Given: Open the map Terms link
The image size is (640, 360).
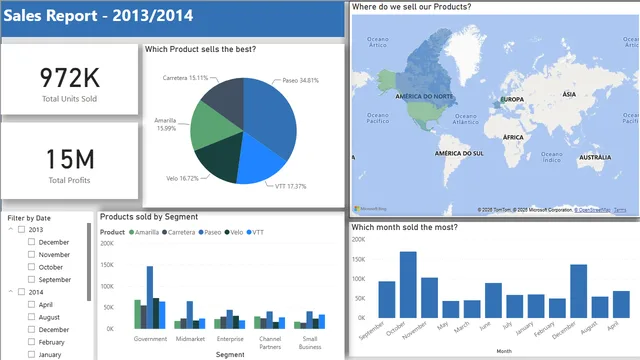Looking at the screenshot, I should (x=620, y=210).
